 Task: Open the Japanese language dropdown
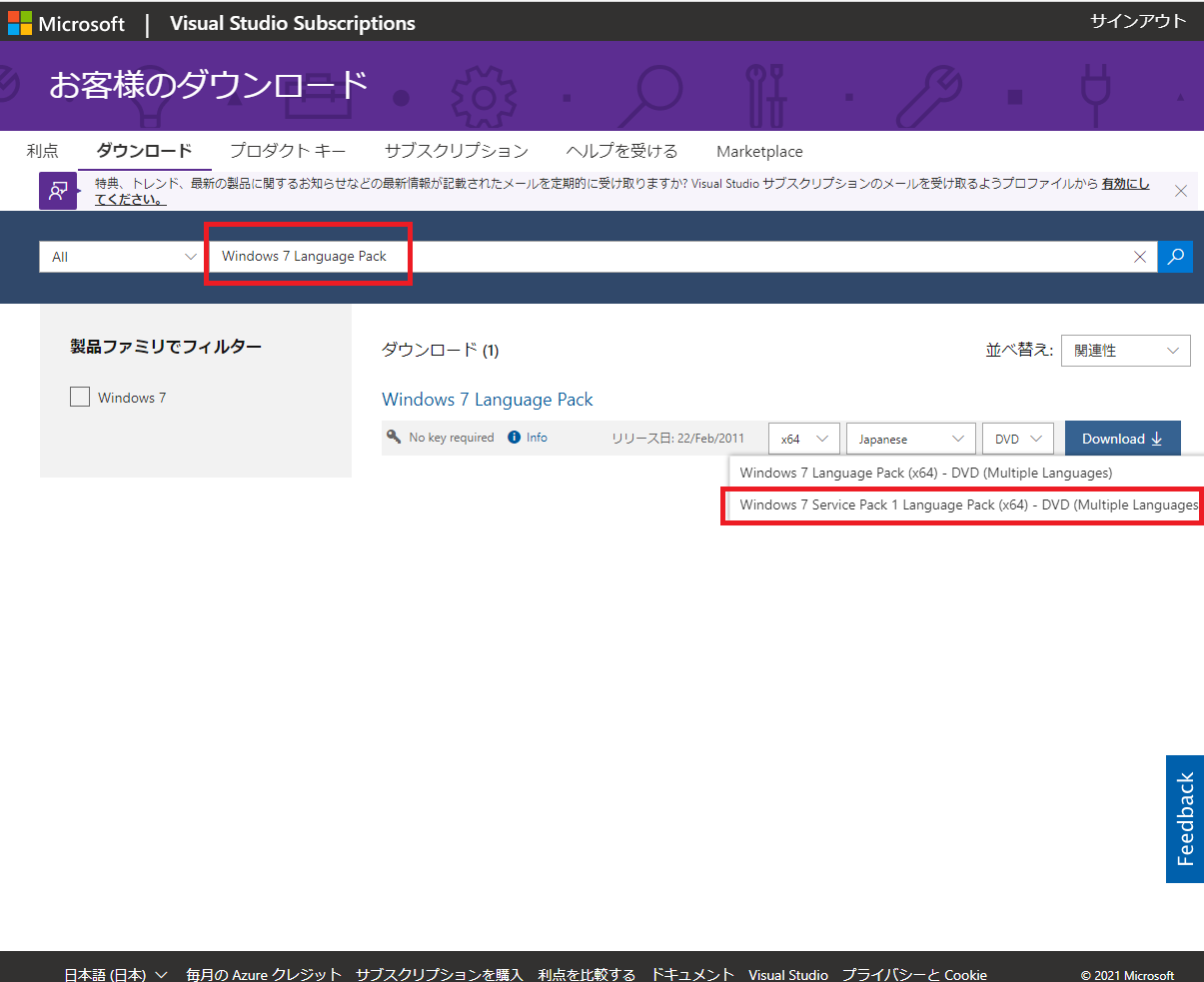click(910, 439)
